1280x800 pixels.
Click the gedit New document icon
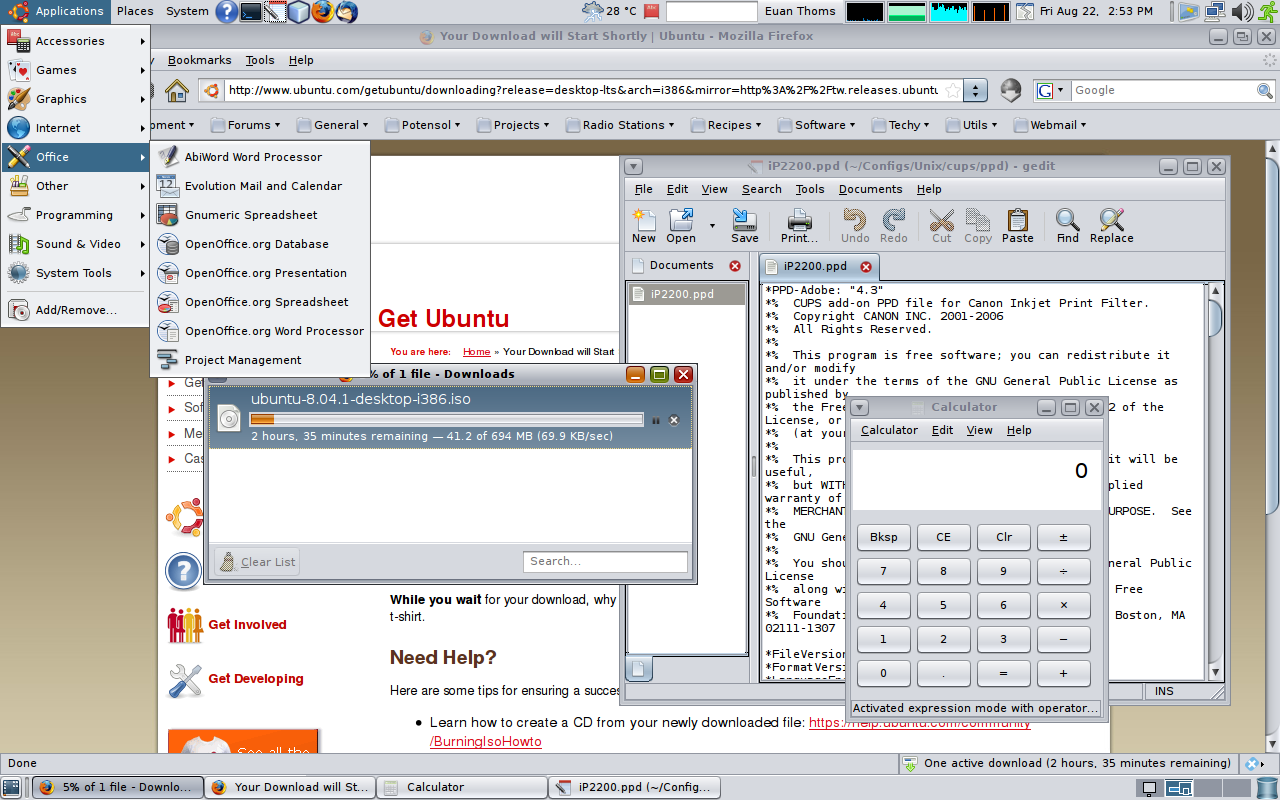tap(644, 225)
